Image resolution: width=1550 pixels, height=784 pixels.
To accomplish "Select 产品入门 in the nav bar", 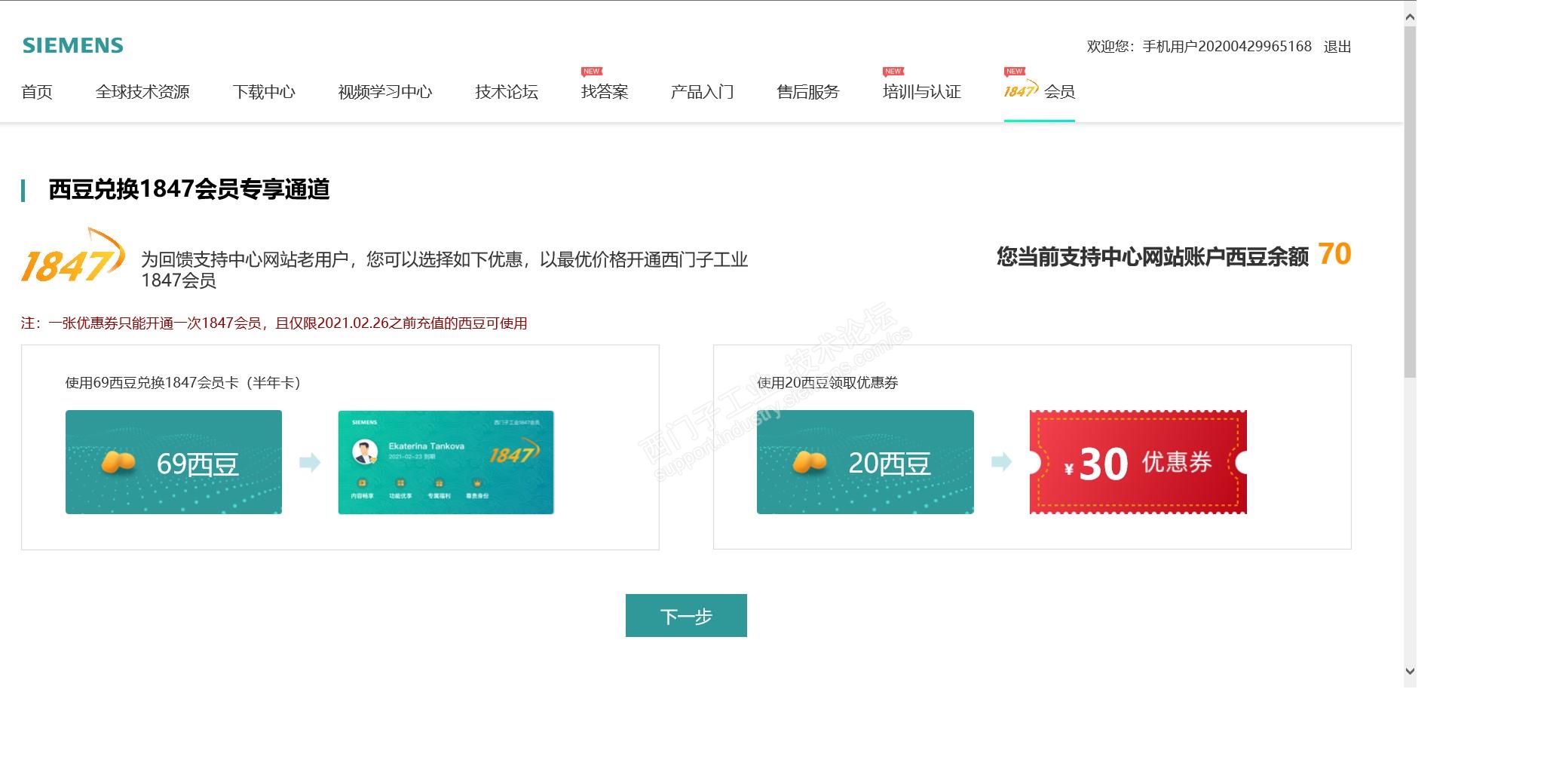I will (x=702, y=92).
